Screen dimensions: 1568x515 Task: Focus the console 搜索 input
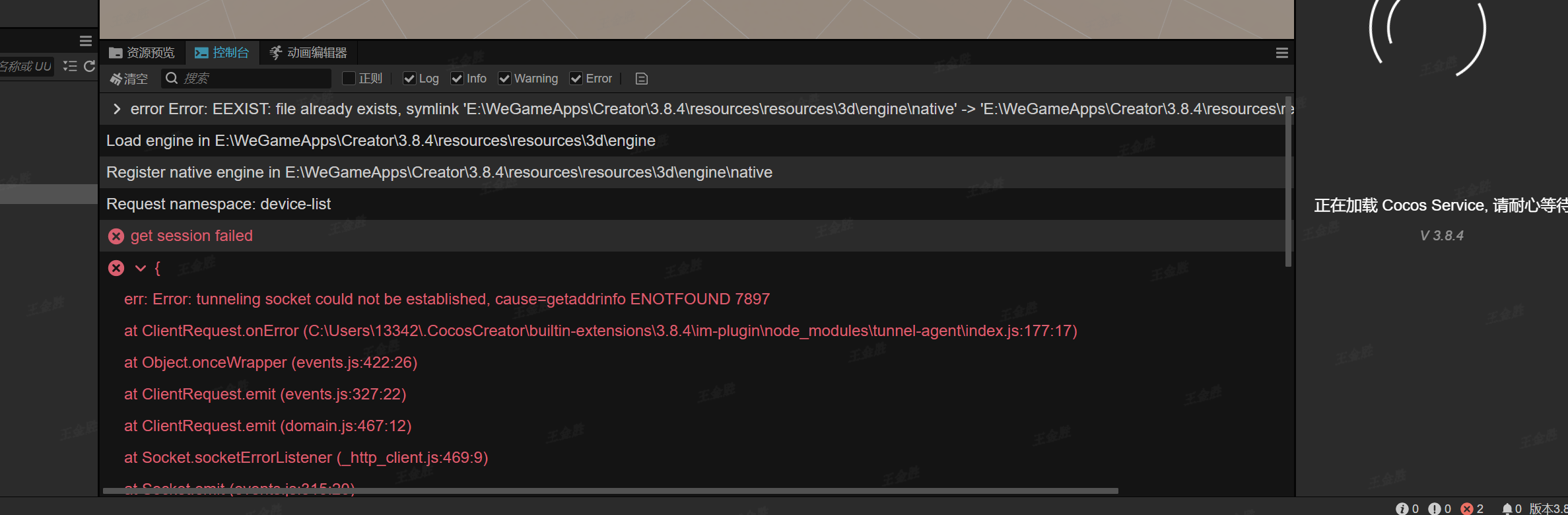(246, 79)
